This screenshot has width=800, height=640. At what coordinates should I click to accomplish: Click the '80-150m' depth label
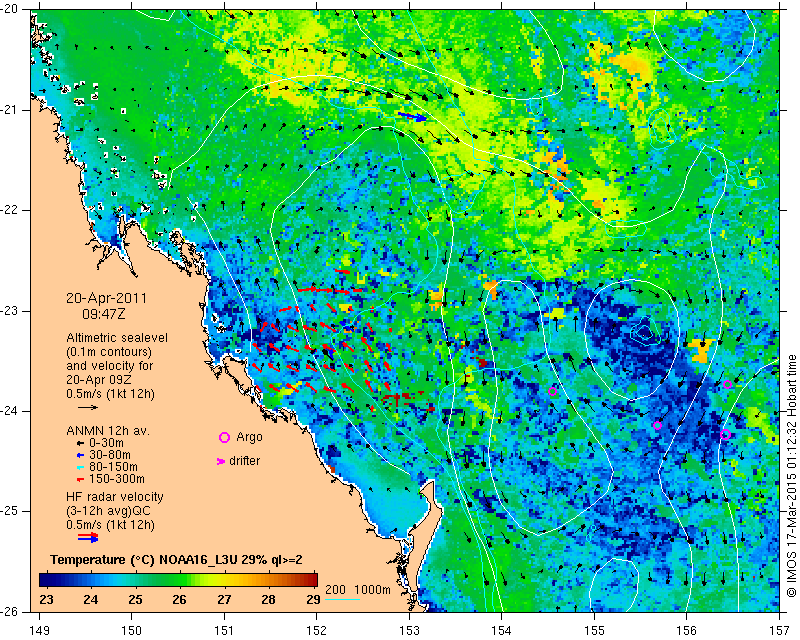pyautogui.click(x=113, y=467)
